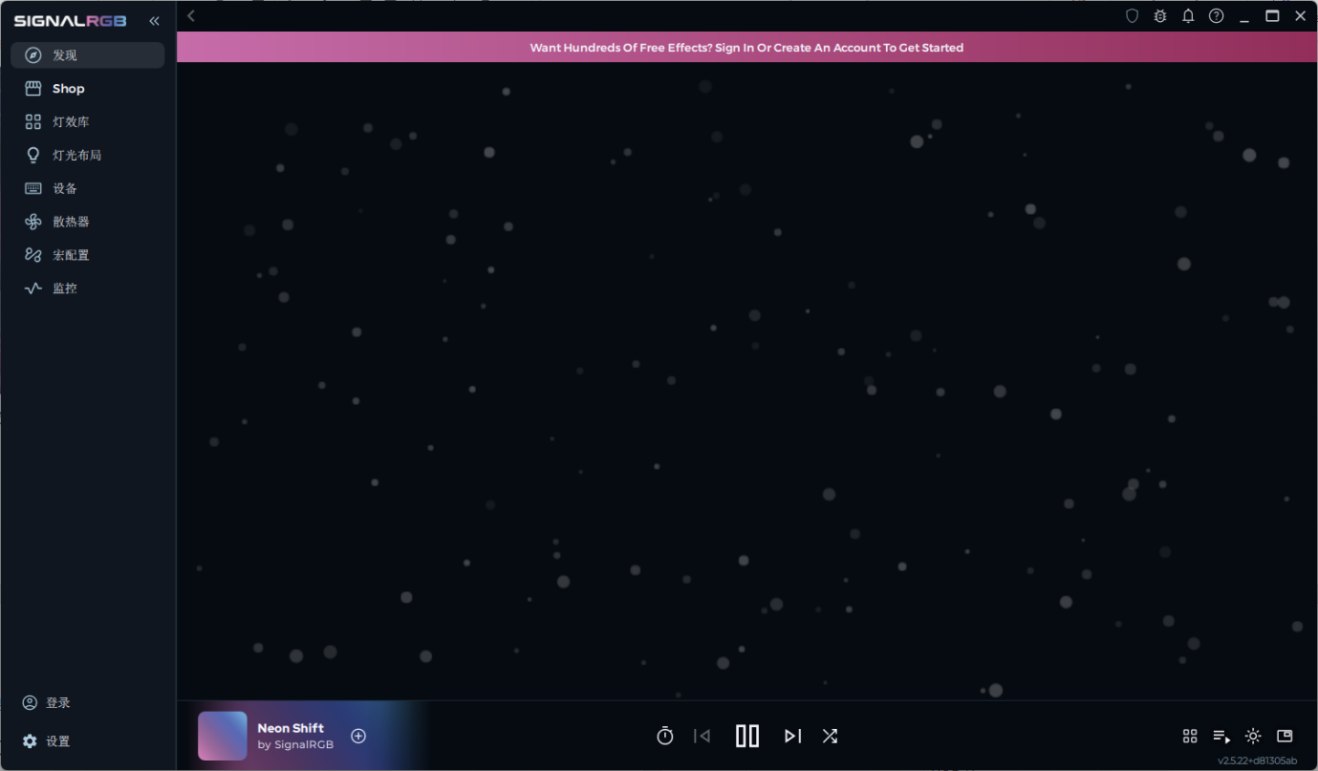The height and width of the screenshot is (771, 1318).
Task: Click the sign-in banner for free effects
Action: coord(746,47)
